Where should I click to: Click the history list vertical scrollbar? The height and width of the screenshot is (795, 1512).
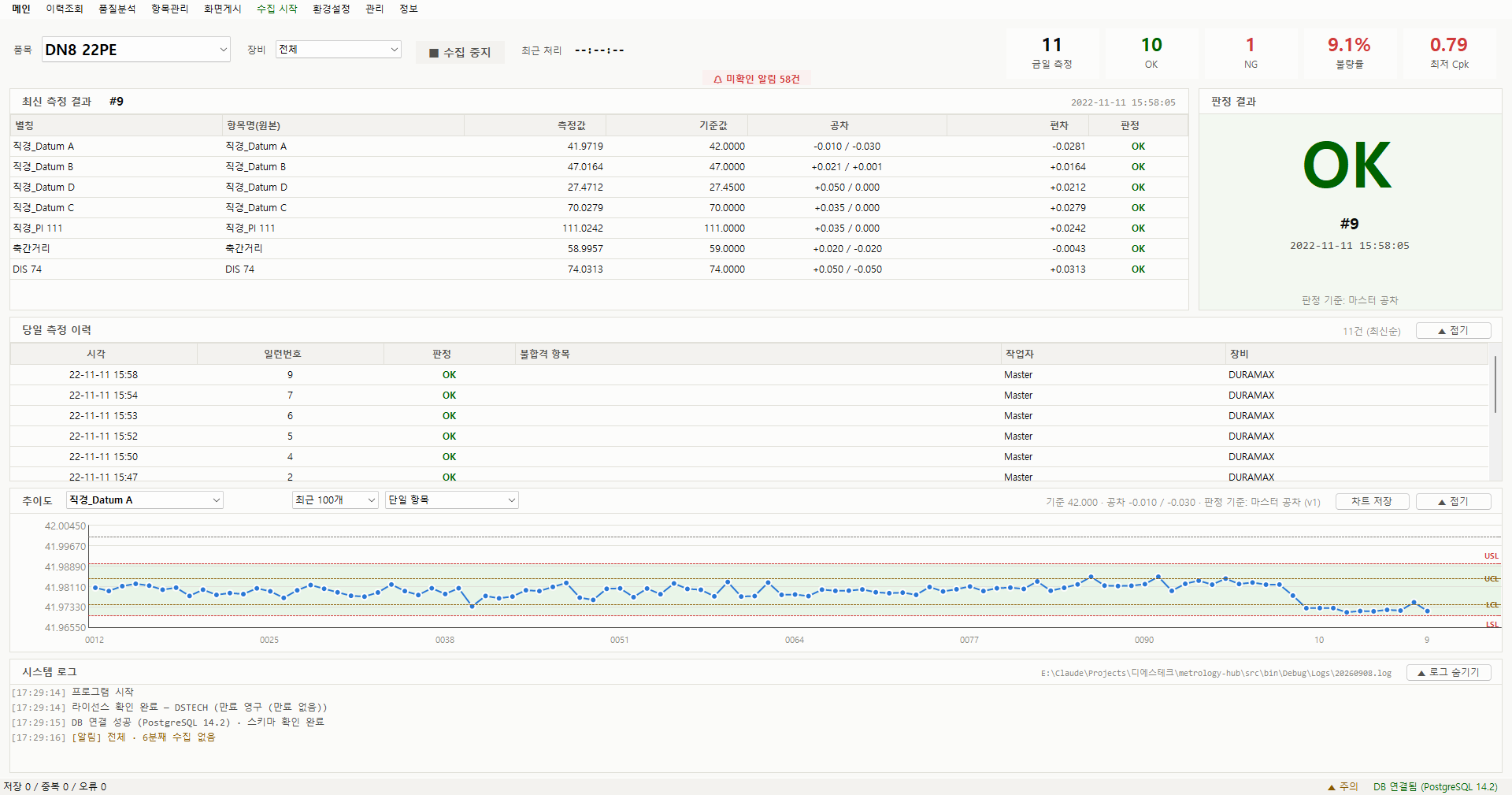pyautogui.click(x=1495, y=384)
